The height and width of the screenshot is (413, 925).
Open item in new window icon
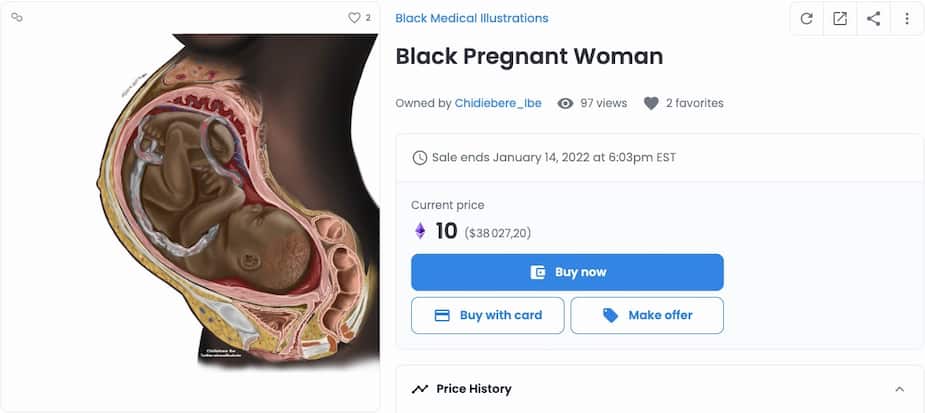coord(840,18)
